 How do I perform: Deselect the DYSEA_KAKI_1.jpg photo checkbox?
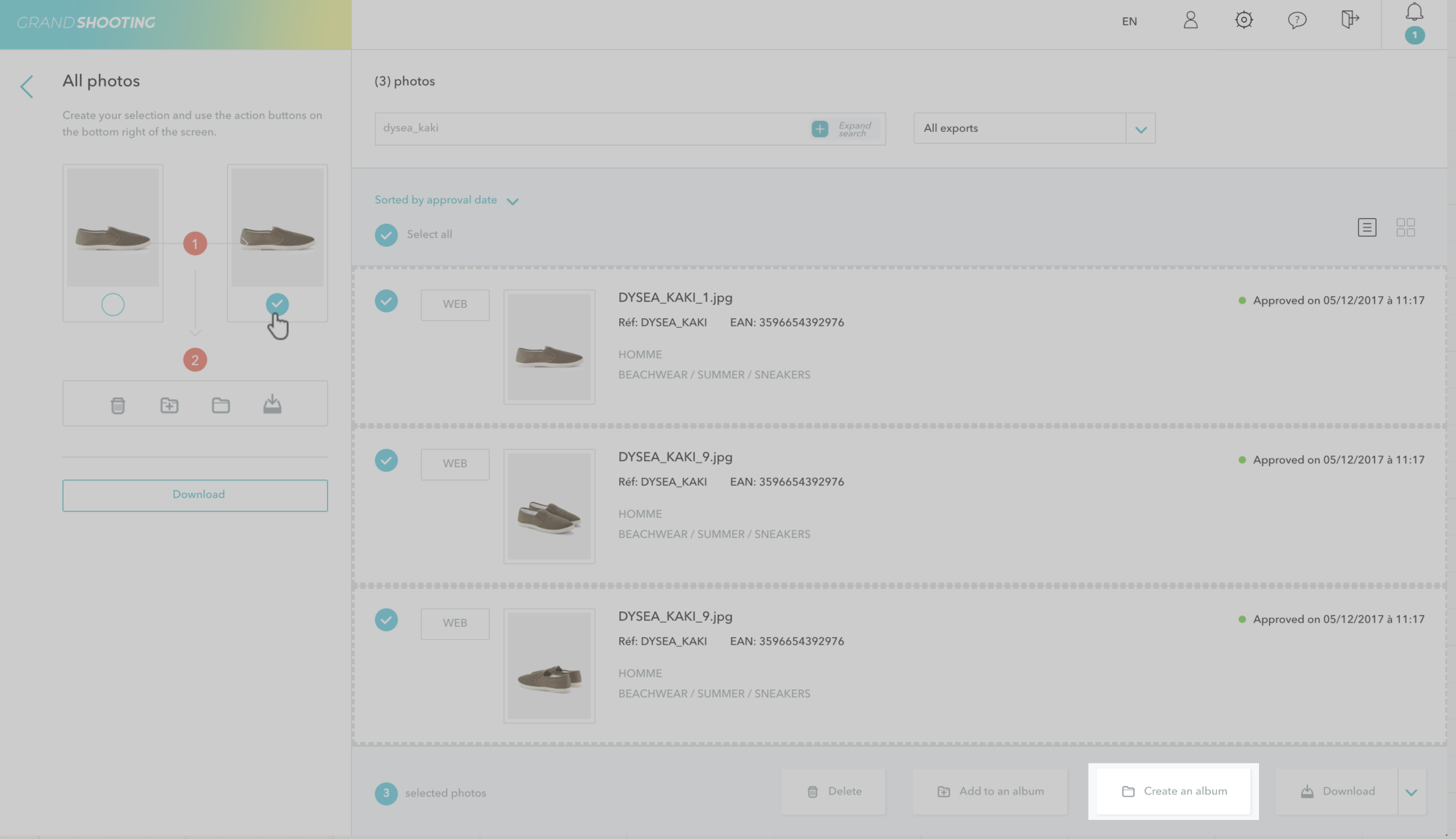point(386,301)
